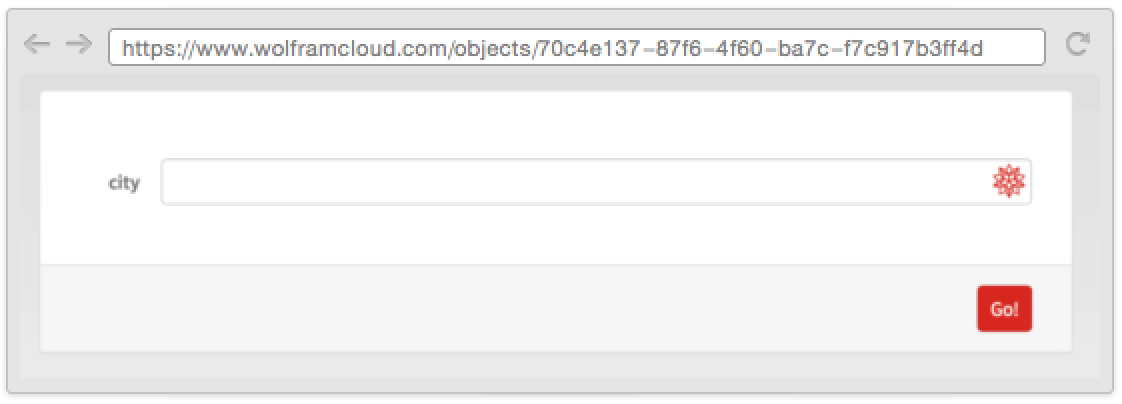Click the blank white area above city field
Viewport: 1122px width, 404px height.
[556, 124]
